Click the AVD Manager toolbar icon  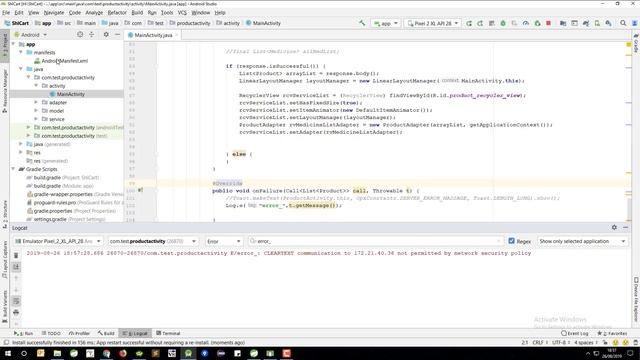597,23
